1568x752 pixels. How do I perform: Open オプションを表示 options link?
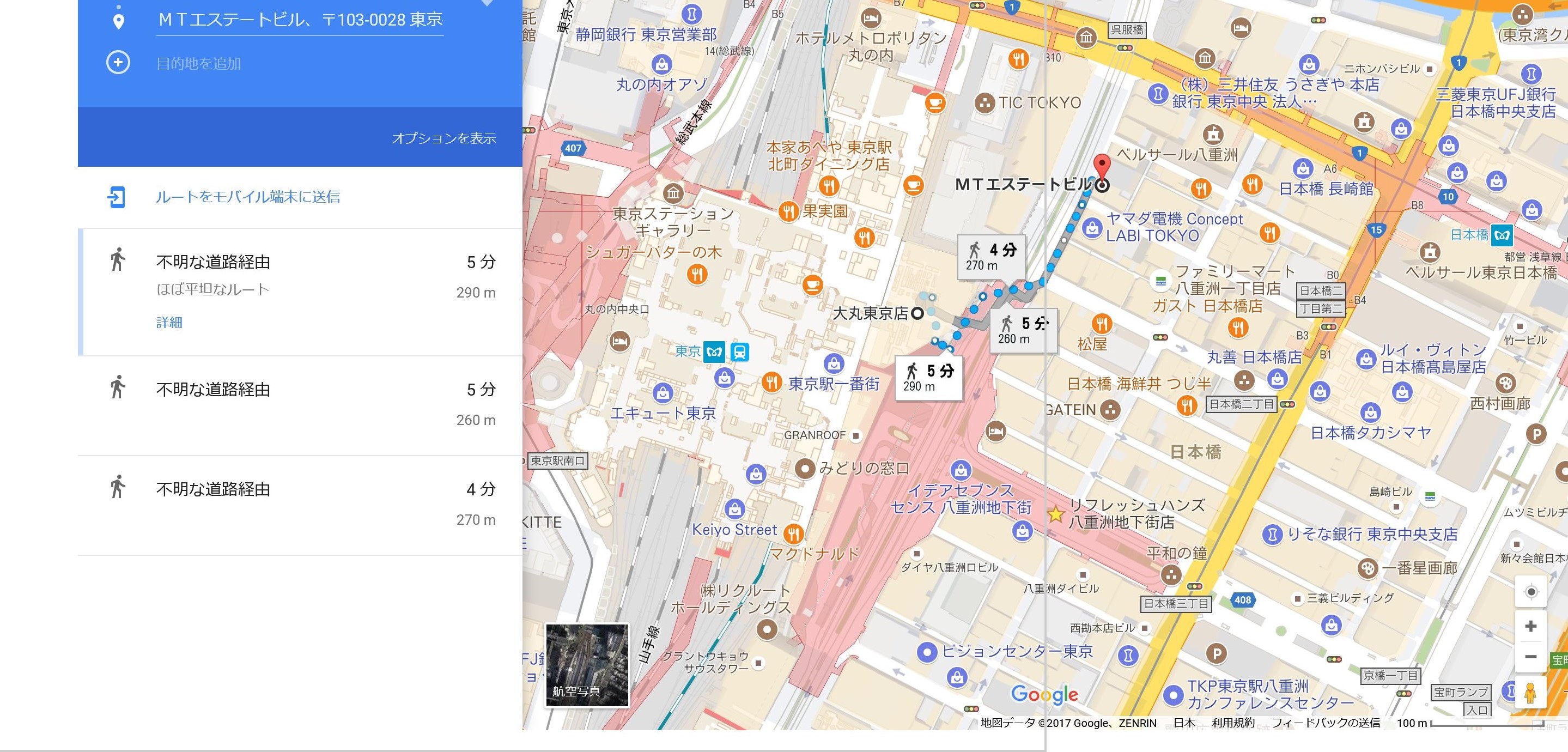click(x=443, y=138)
